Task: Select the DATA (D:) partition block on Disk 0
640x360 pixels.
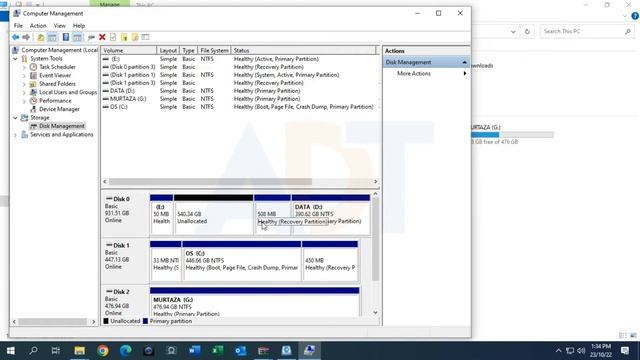Action: pyautogui.click(x=331, y=214)
